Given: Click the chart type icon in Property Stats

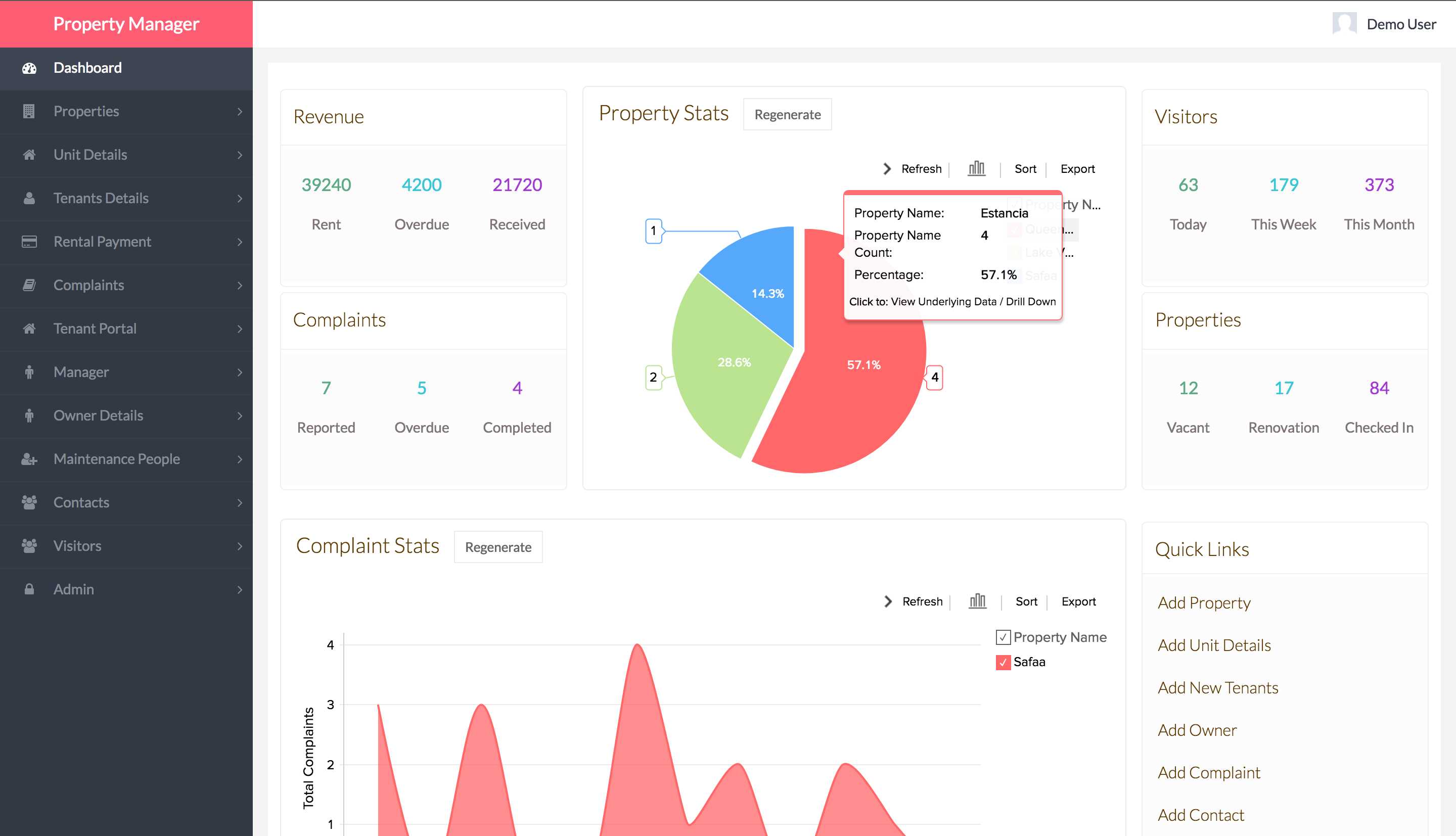Looking at the screenshot, I should (x=976, y=169).
